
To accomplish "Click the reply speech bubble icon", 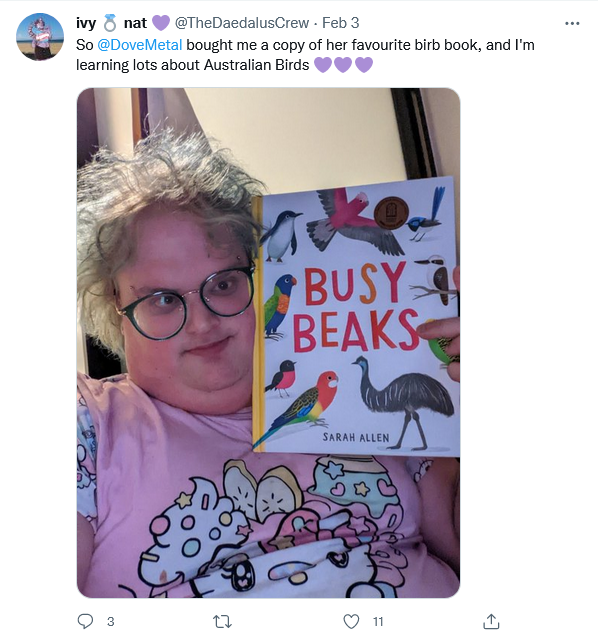I will click(85, 621).
